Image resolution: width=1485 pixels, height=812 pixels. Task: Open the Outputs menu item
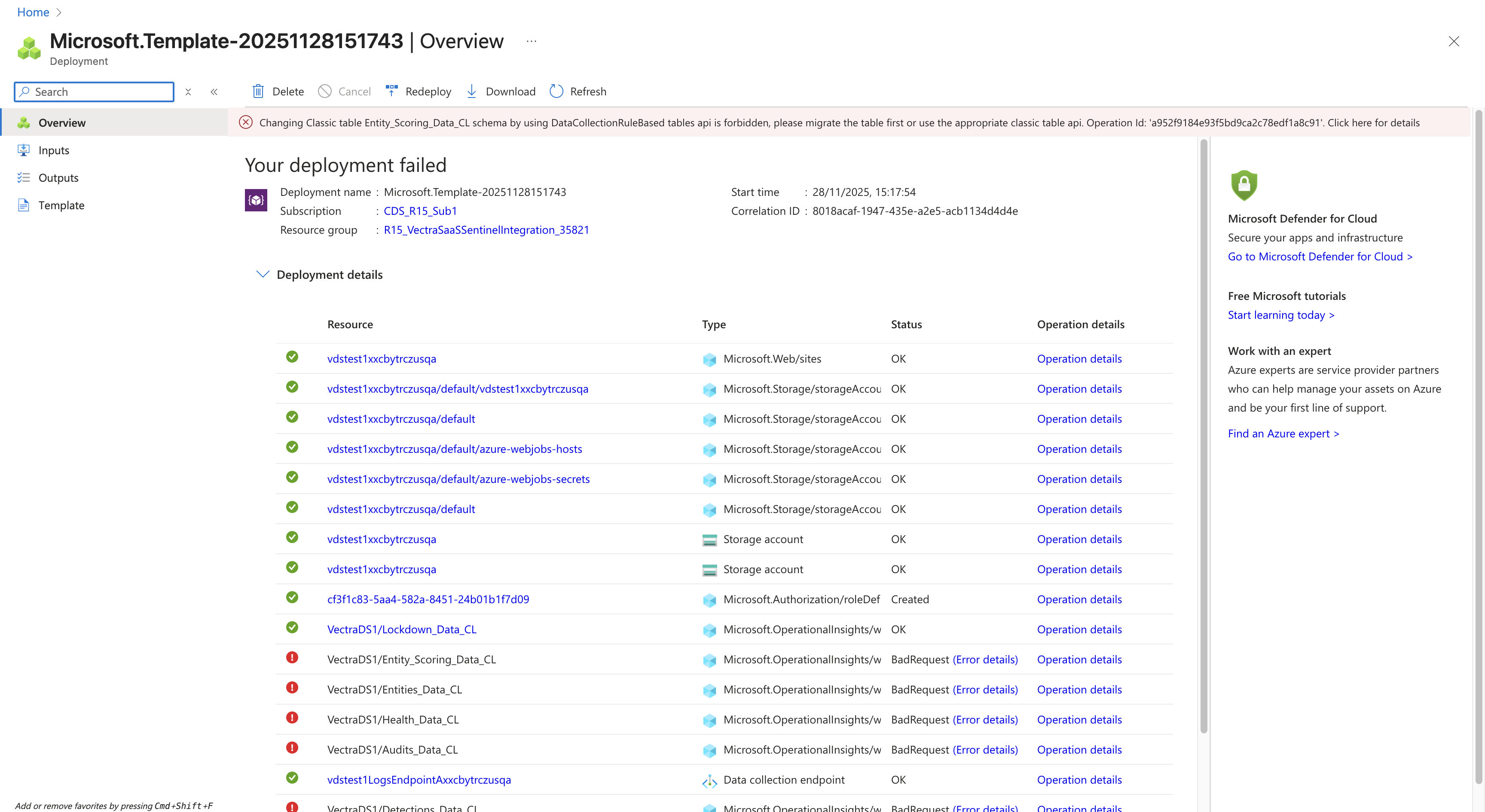point(58,178)
